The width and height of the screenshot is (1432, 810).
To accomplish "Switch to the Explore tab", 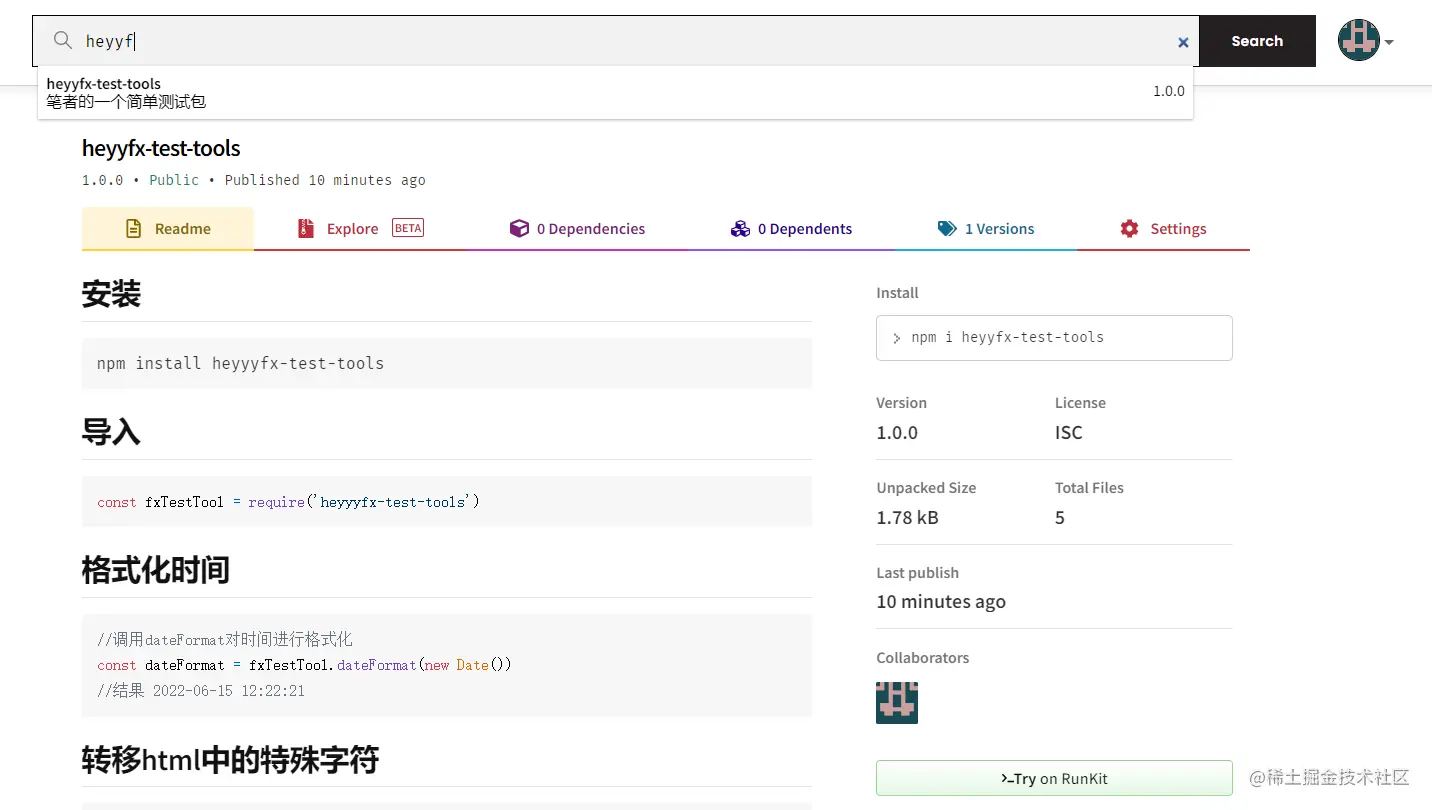I will 360,228.
